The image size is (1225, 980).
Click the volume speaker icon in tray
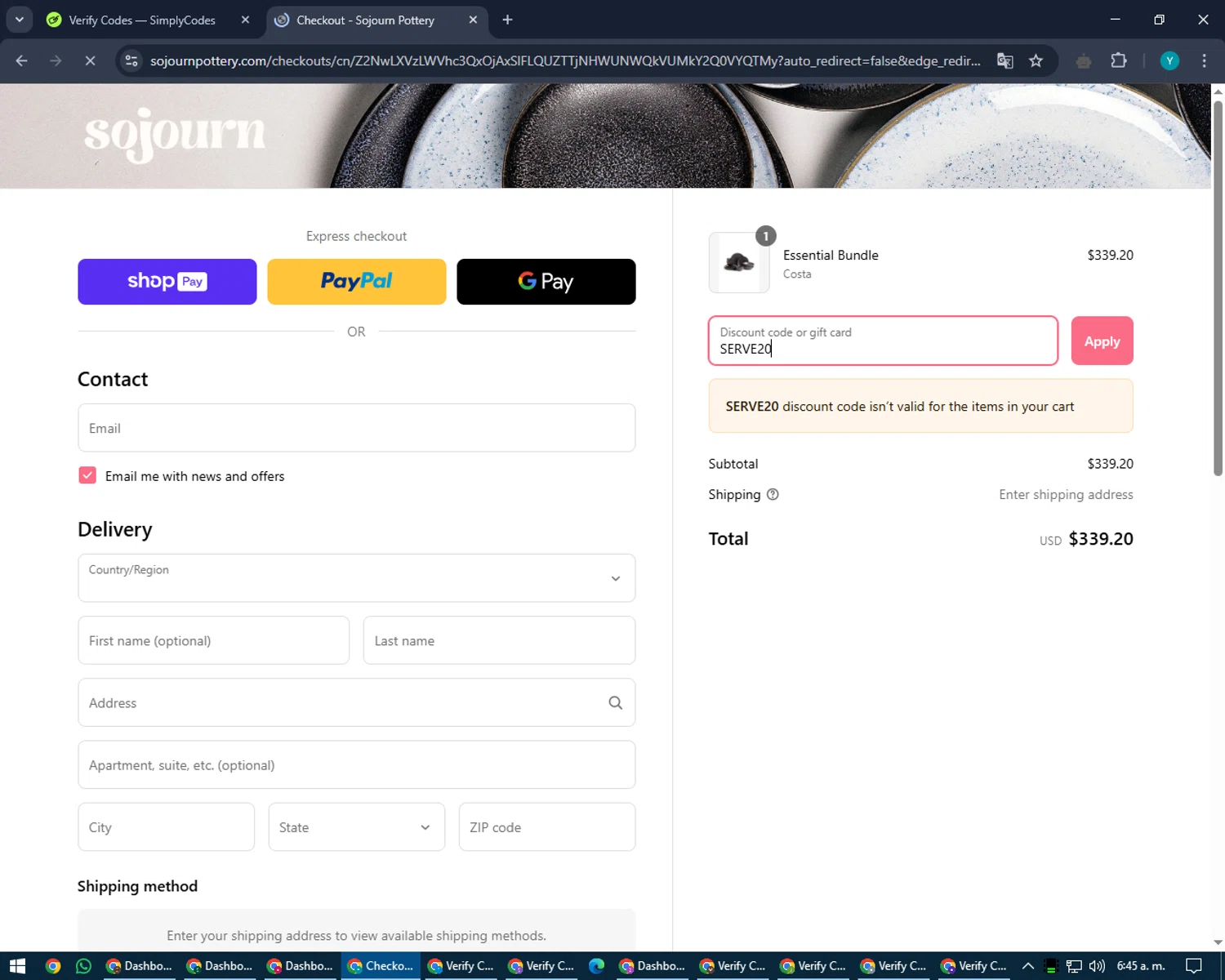click(x=1097, y=966)
